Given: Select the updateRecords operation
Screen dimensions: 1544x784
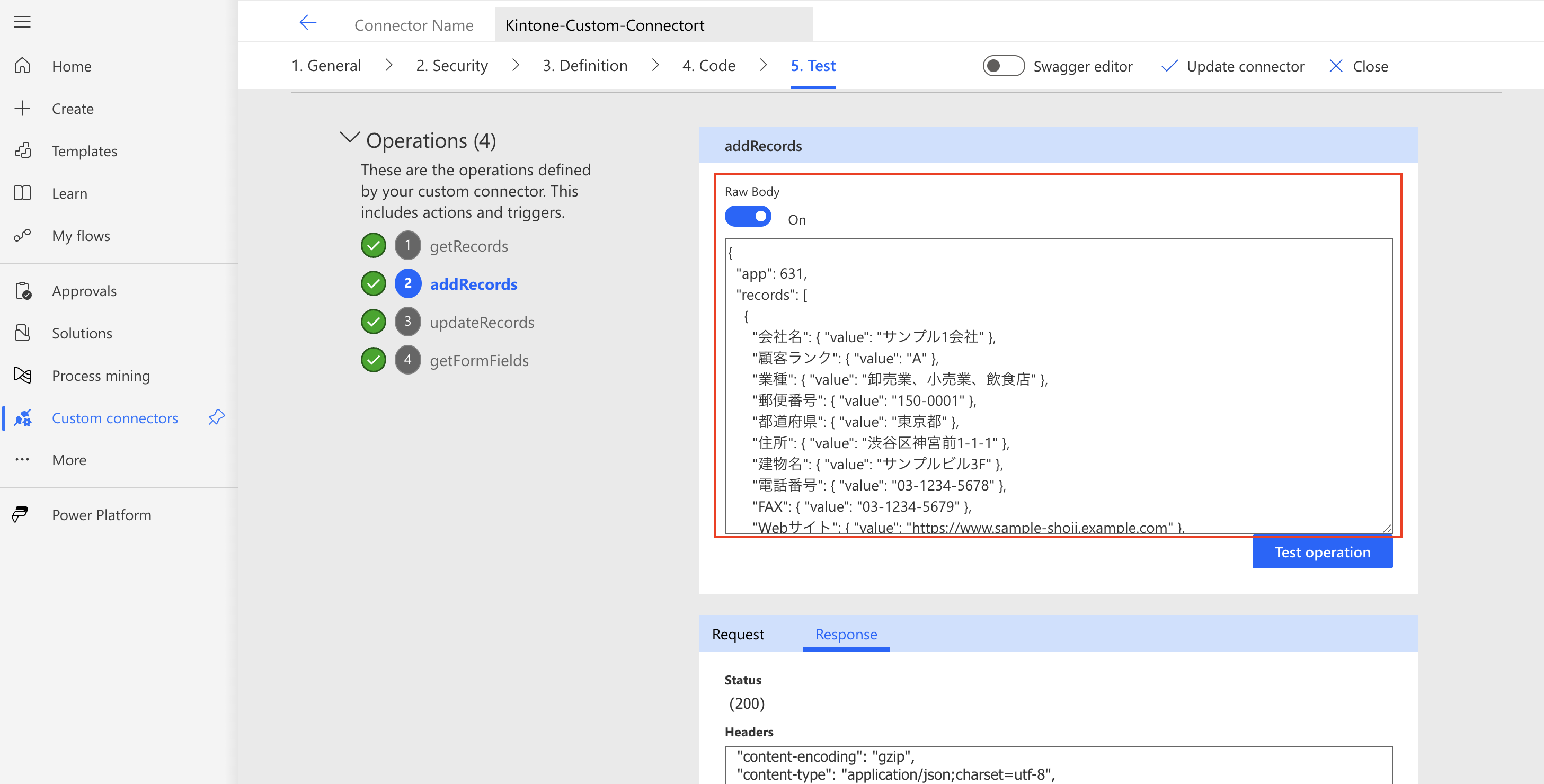Looking at the screenshot, I should (x=481, y=322).
